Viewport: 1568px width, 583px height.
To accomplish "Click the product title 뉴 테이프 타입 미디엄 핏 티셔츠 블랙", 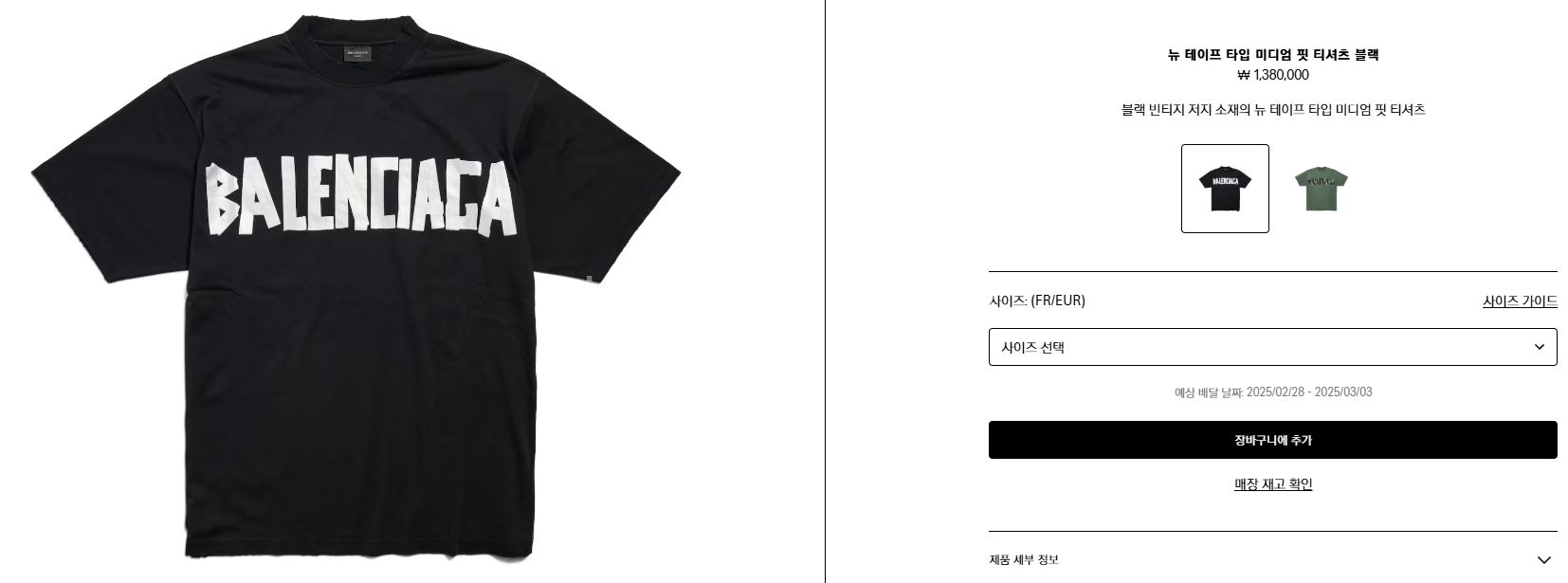I will pos(1273,55).
